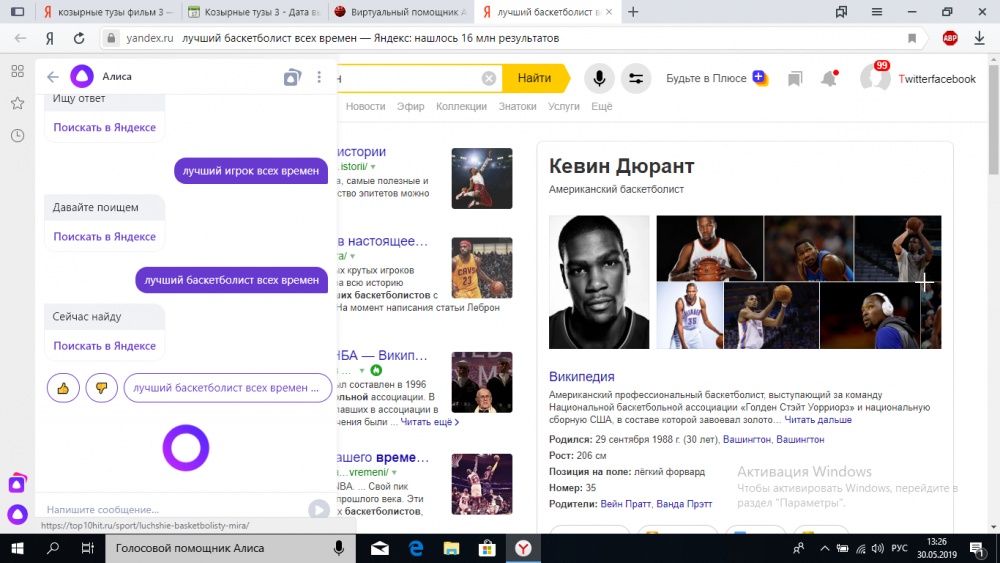Open the Знатоки search category

coord(517,106)
